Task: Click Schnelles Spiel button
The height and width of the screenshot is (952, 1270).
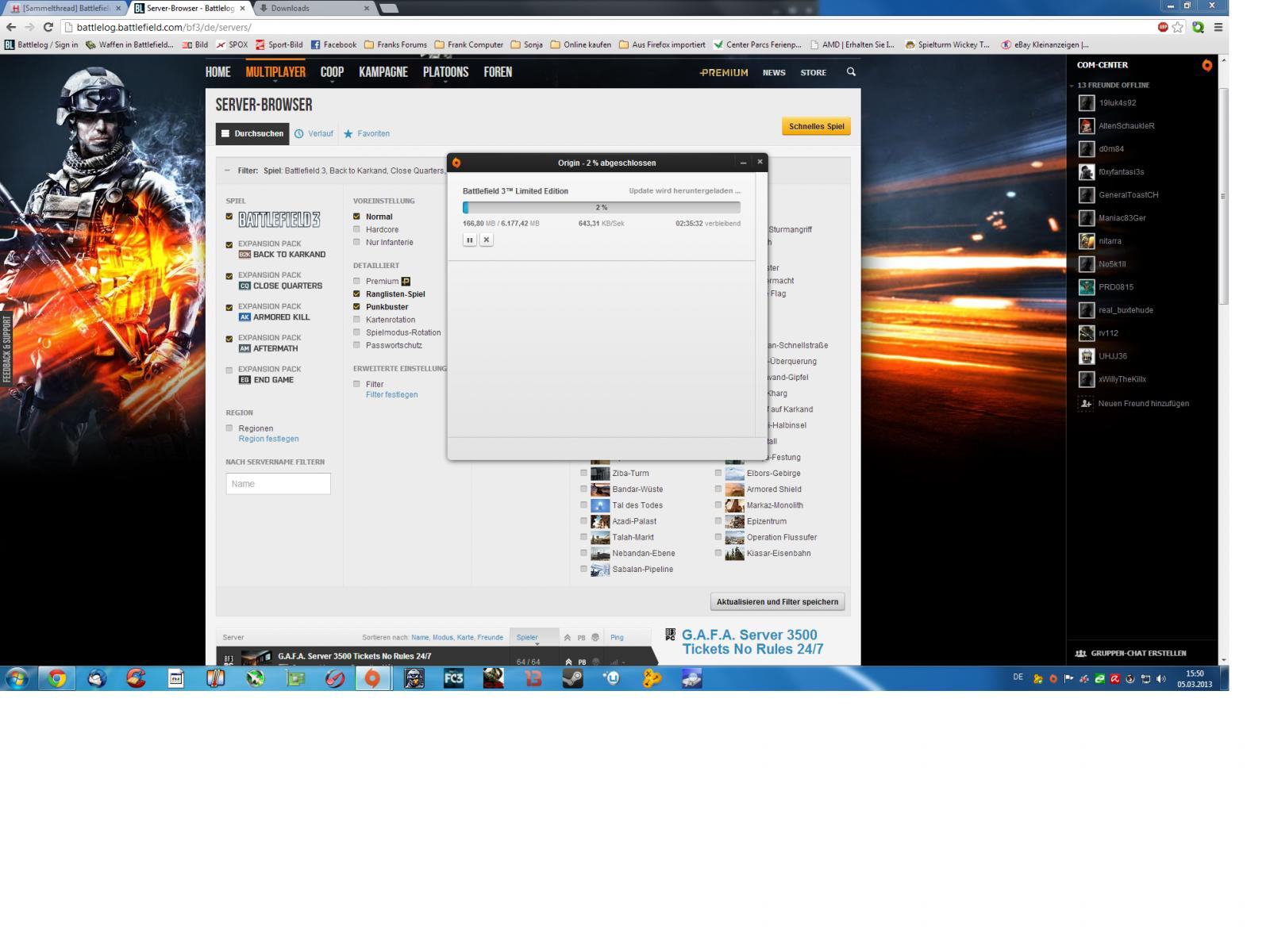Action: click(x=816, y=126)
